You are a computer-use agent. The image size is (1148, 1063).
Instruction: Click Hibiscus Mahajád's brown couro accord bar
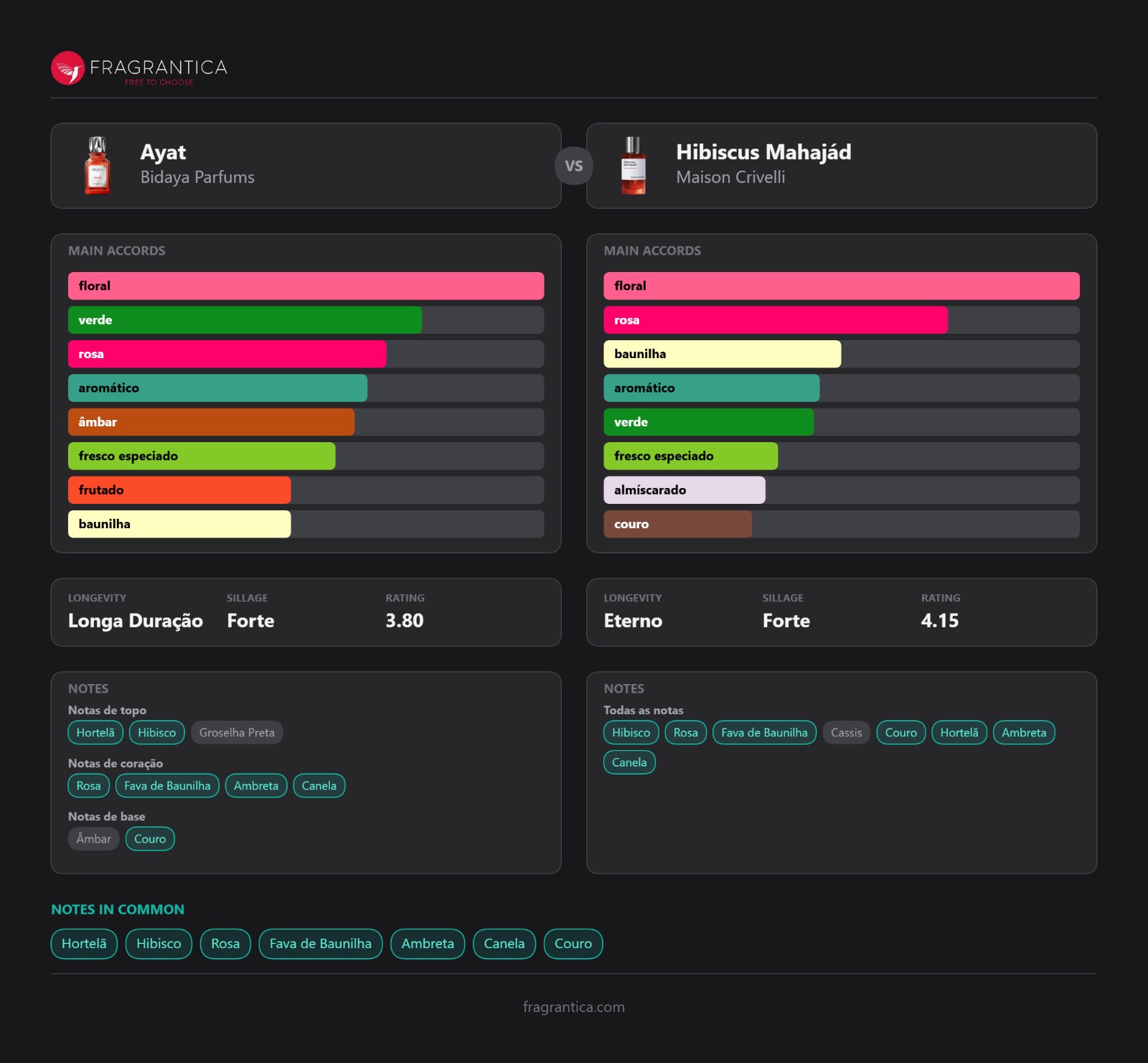(x=677, y=524)
